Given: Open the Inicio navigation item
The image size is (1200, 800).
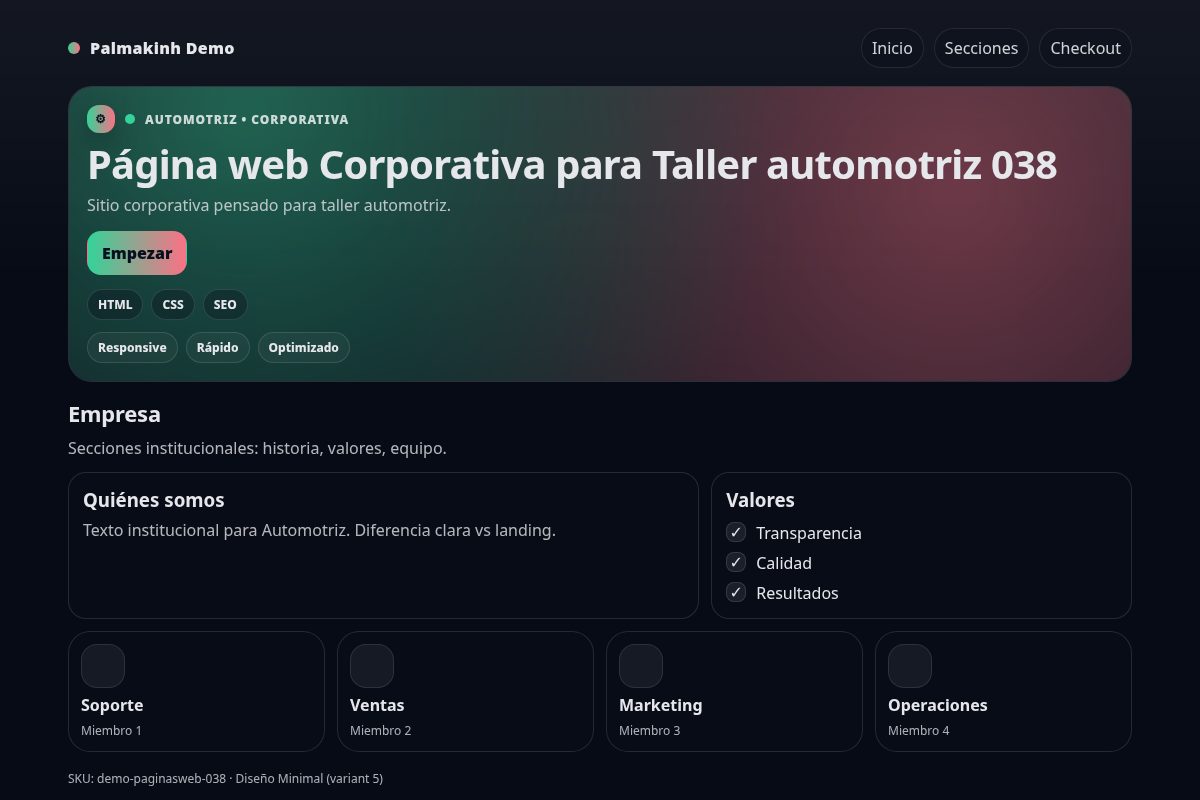Looking at the screenshot, I should coord(892,48).
